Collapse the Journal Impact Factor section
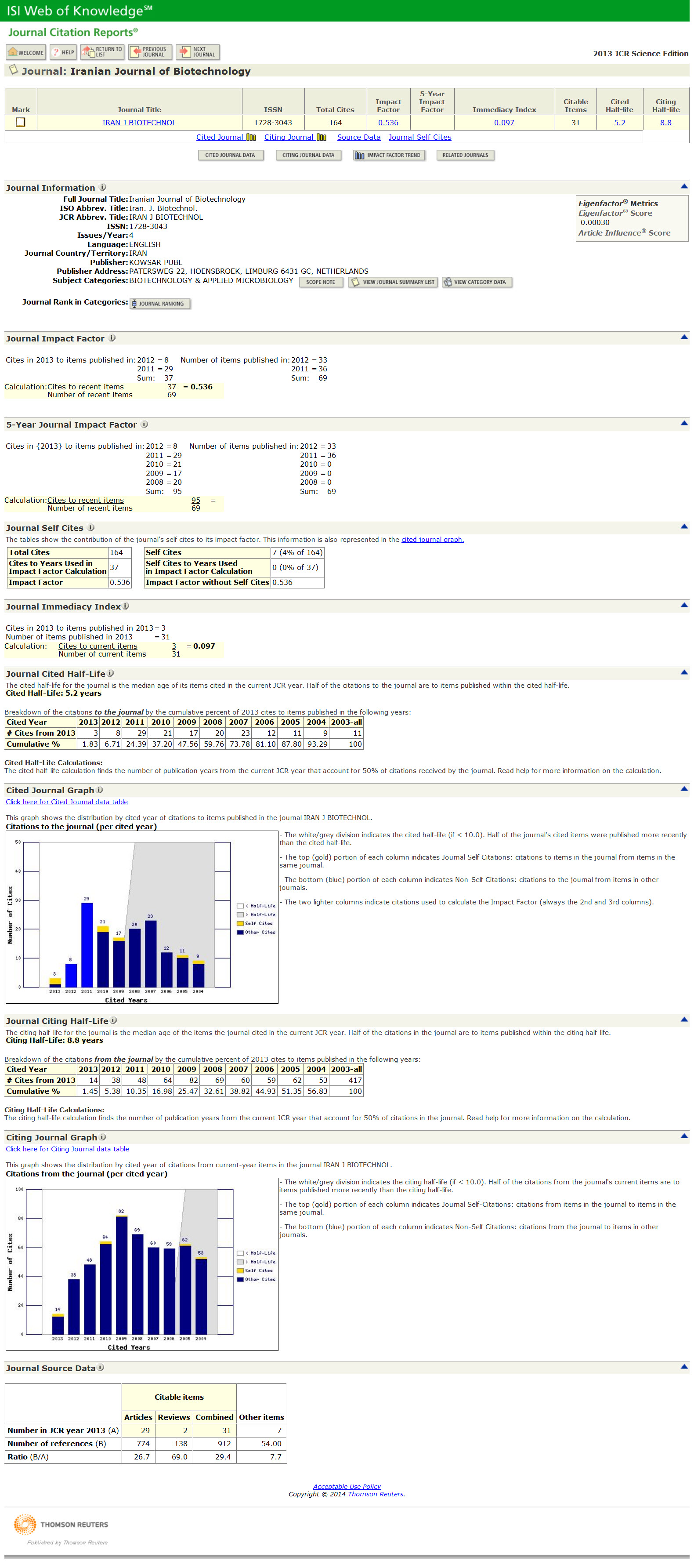This screenshot has width=694, height=1568. [683, 337]
